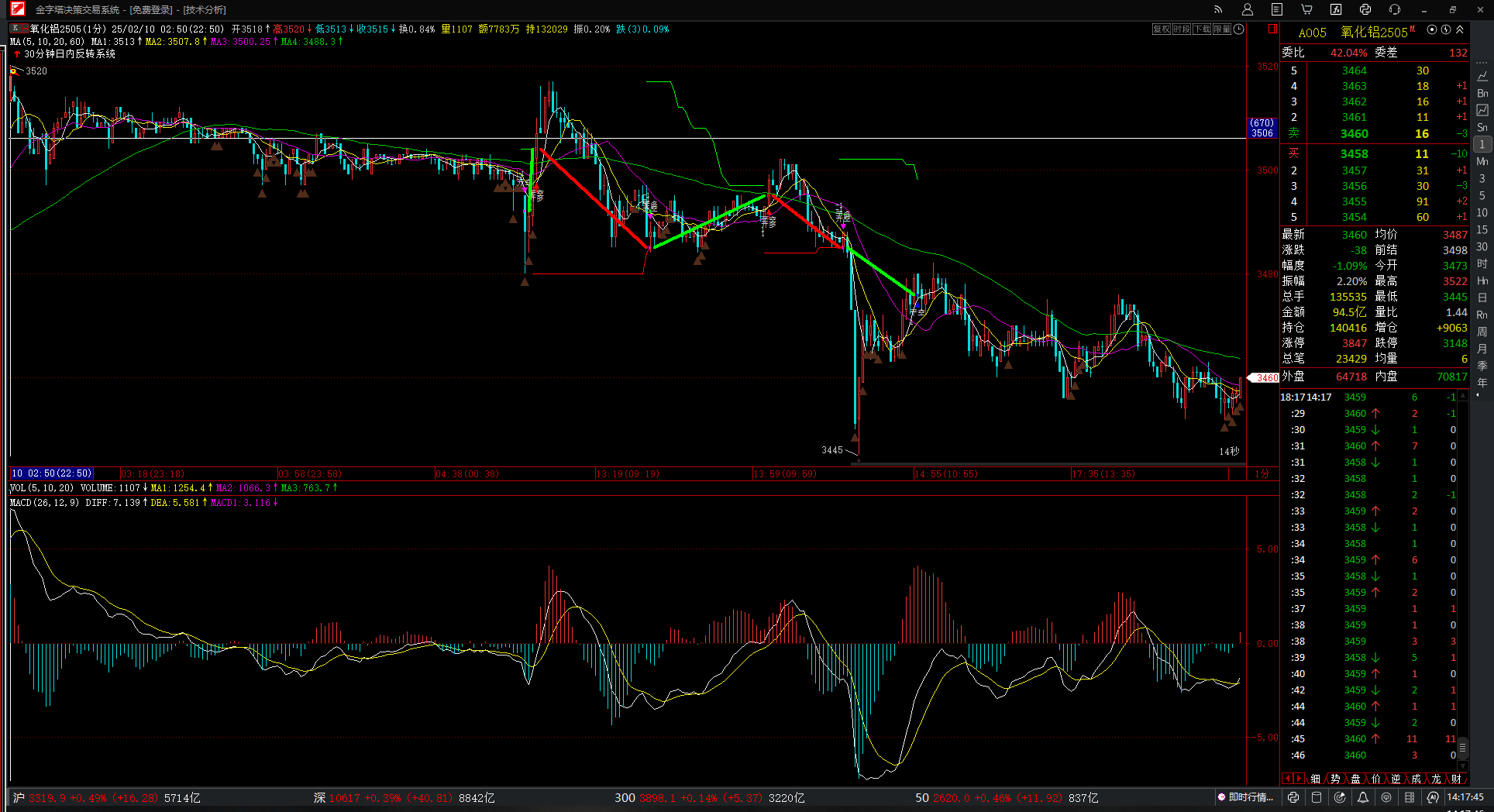The height and width of the screenshot is (812, 1494).
Task: Click the 深 Shenzhen index in status bar
Action: pos(404,798)
